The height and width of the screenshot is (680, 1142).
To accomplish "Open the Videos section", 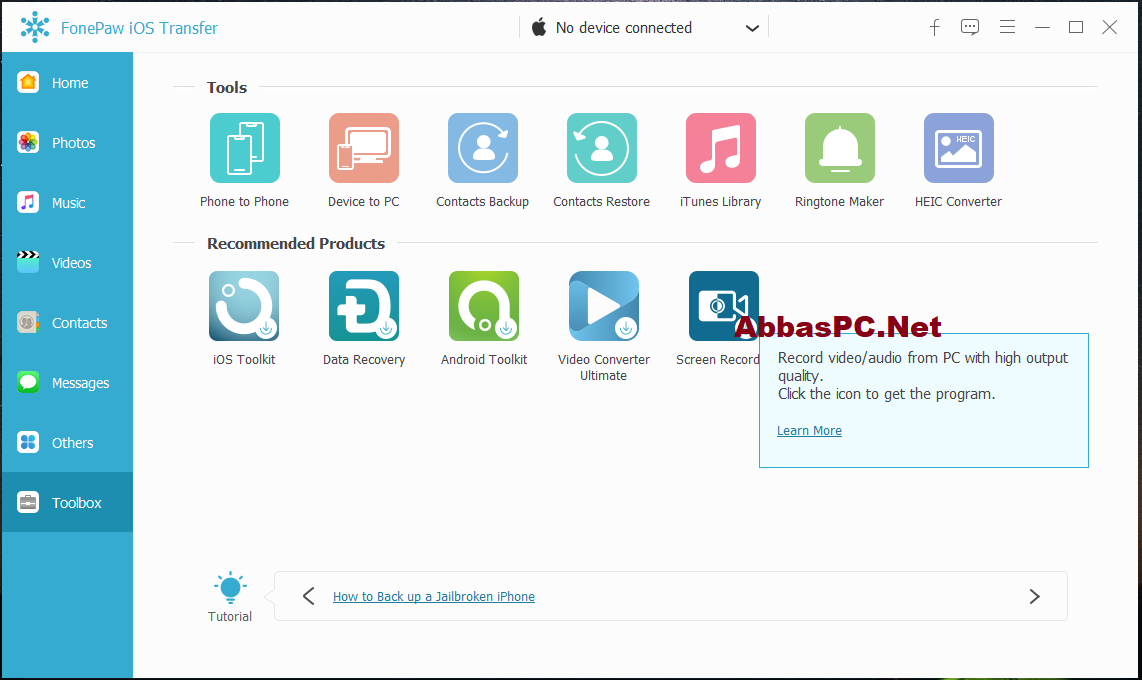I will pyautogui.click(x=67, y=263).
